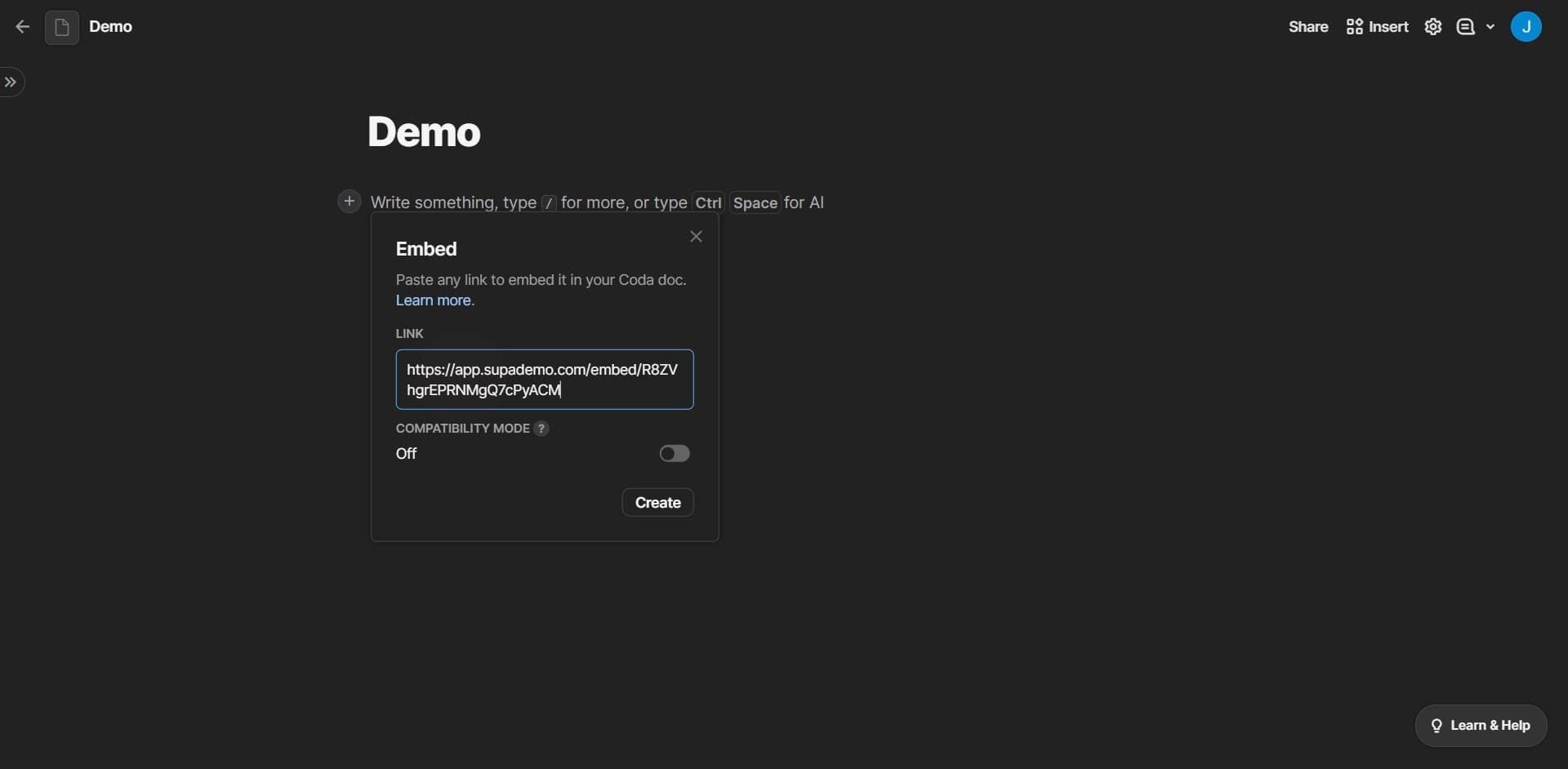Open your profile via the J avatar

click(1527, 26)
